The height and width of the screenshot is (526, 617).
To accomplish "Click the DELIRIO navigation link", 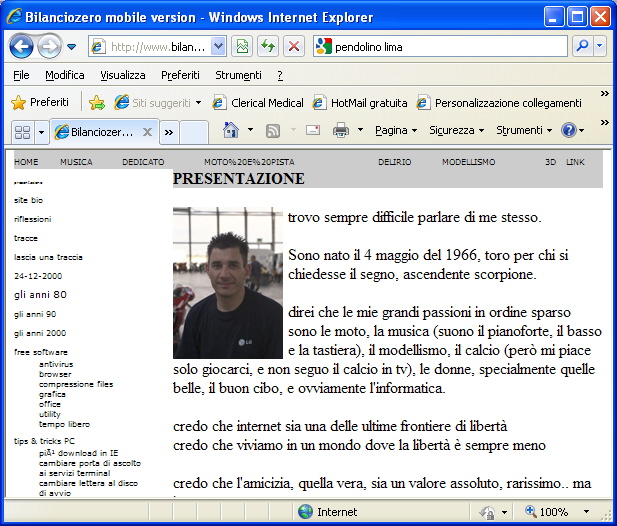I will [395, 162].
